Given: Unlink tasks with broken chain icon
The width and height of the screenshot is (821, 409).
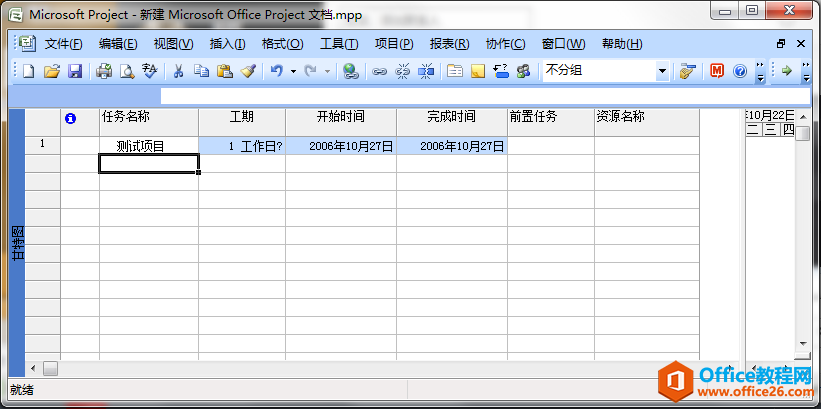Looking at the screenshot, I should point(402,71).
